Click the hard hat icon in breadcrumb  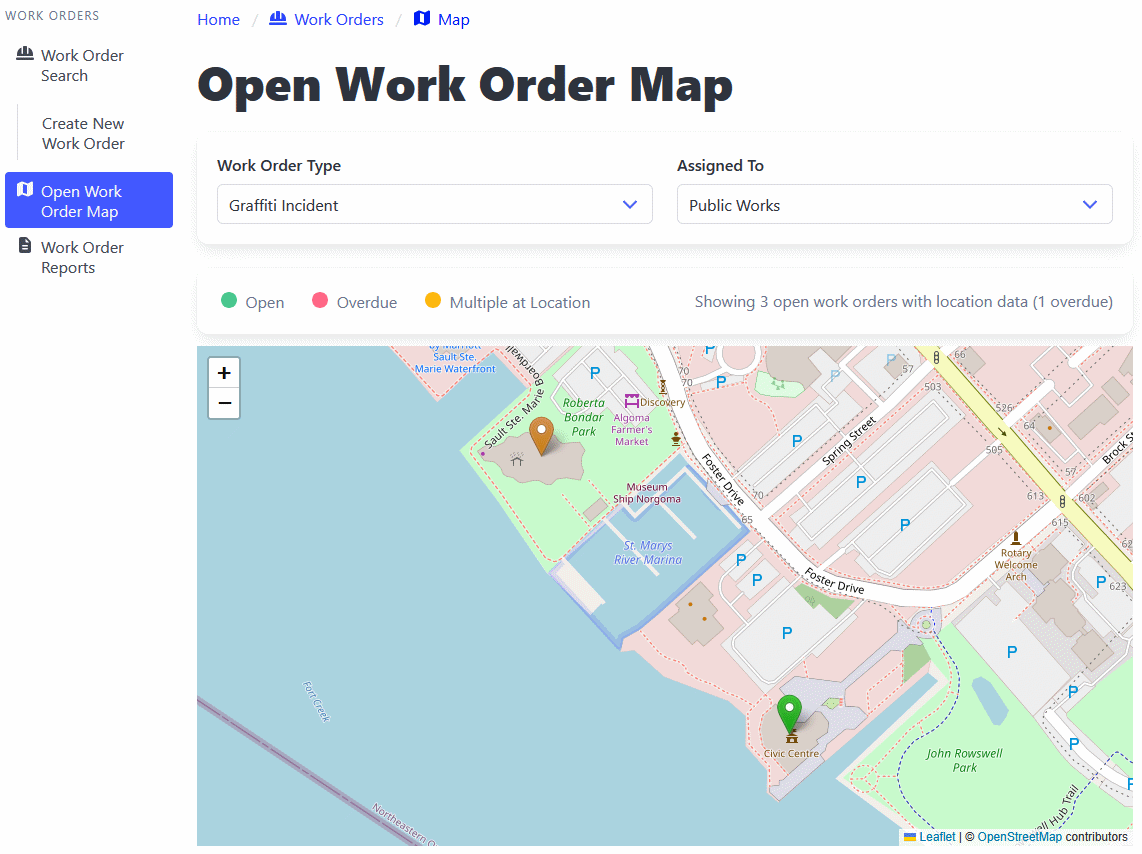[277, 18]
